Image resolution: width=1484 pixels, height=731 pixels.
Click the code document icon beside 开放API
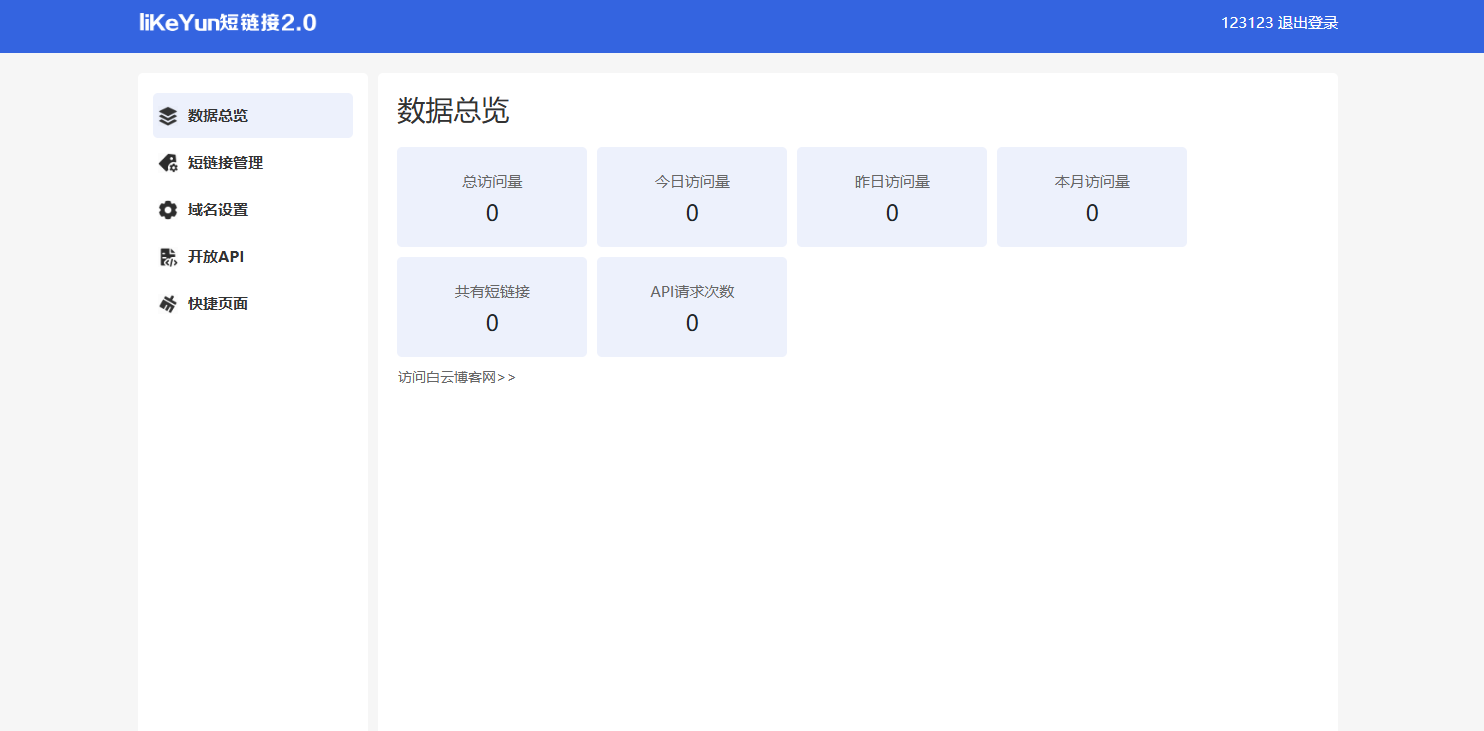click(167, 256)
